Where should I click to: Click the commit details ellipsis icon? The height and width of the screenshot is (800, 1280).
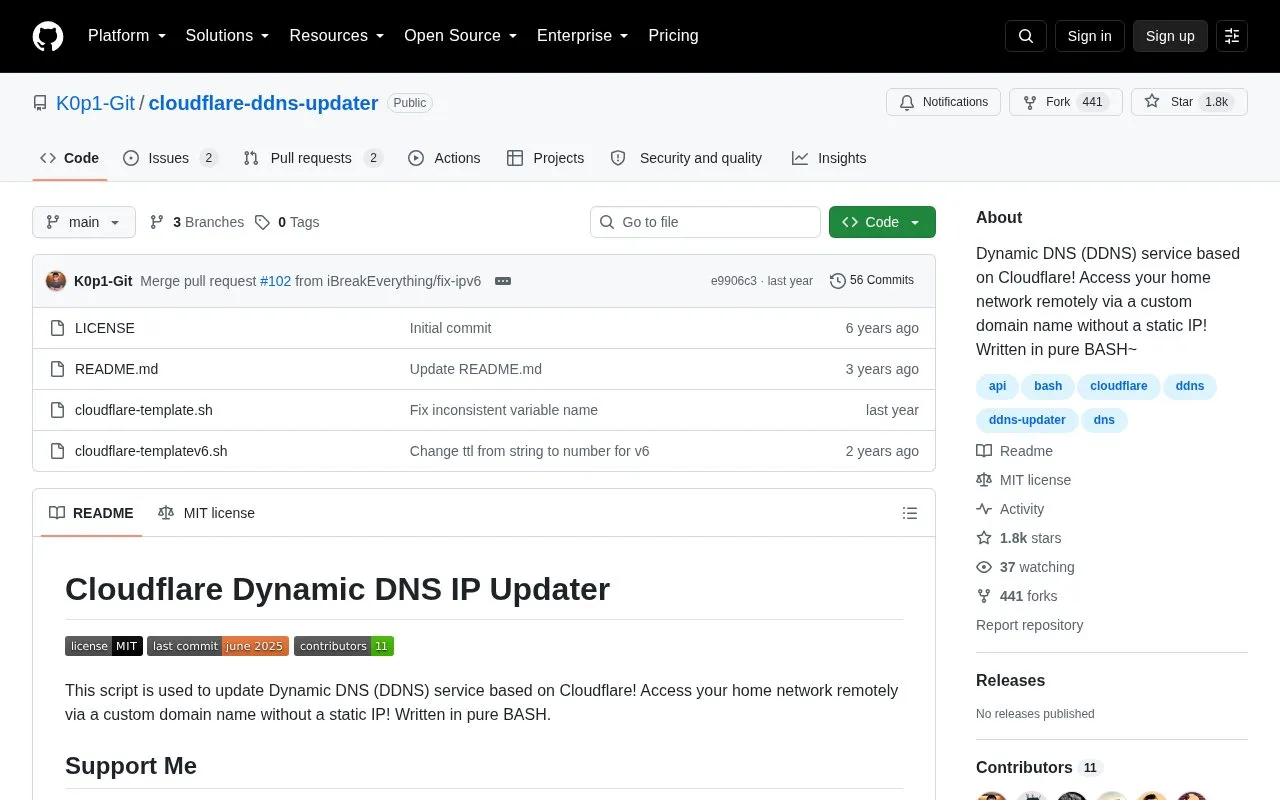[x=503, y=281]
